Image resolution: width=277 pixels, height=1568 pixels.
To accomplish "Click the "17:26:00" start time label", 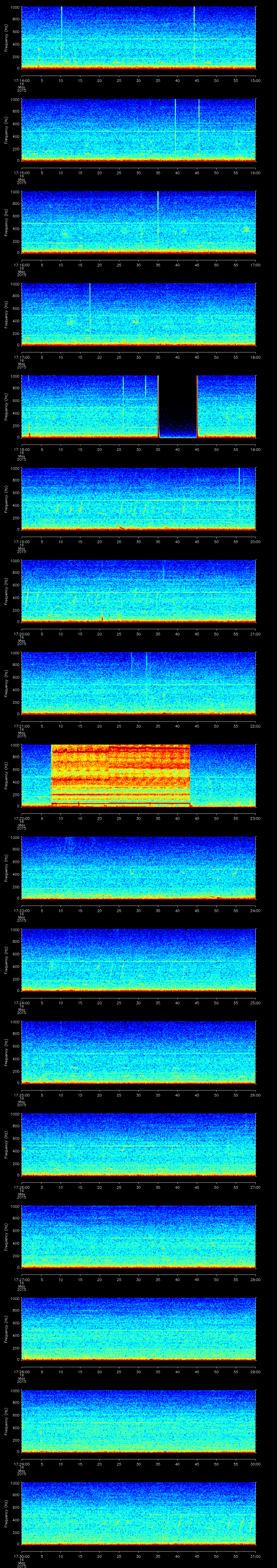I will (21, 1187).
